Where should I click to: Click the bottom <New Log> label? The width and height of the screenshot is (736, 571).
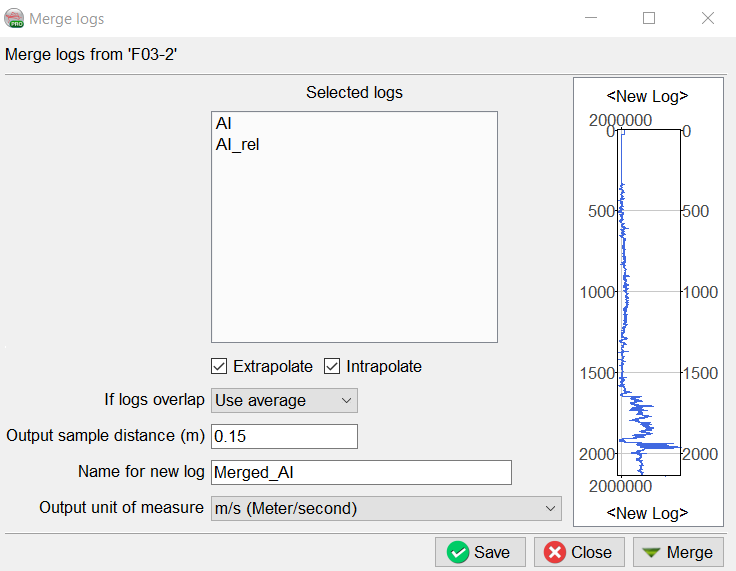tap(647, 513)
